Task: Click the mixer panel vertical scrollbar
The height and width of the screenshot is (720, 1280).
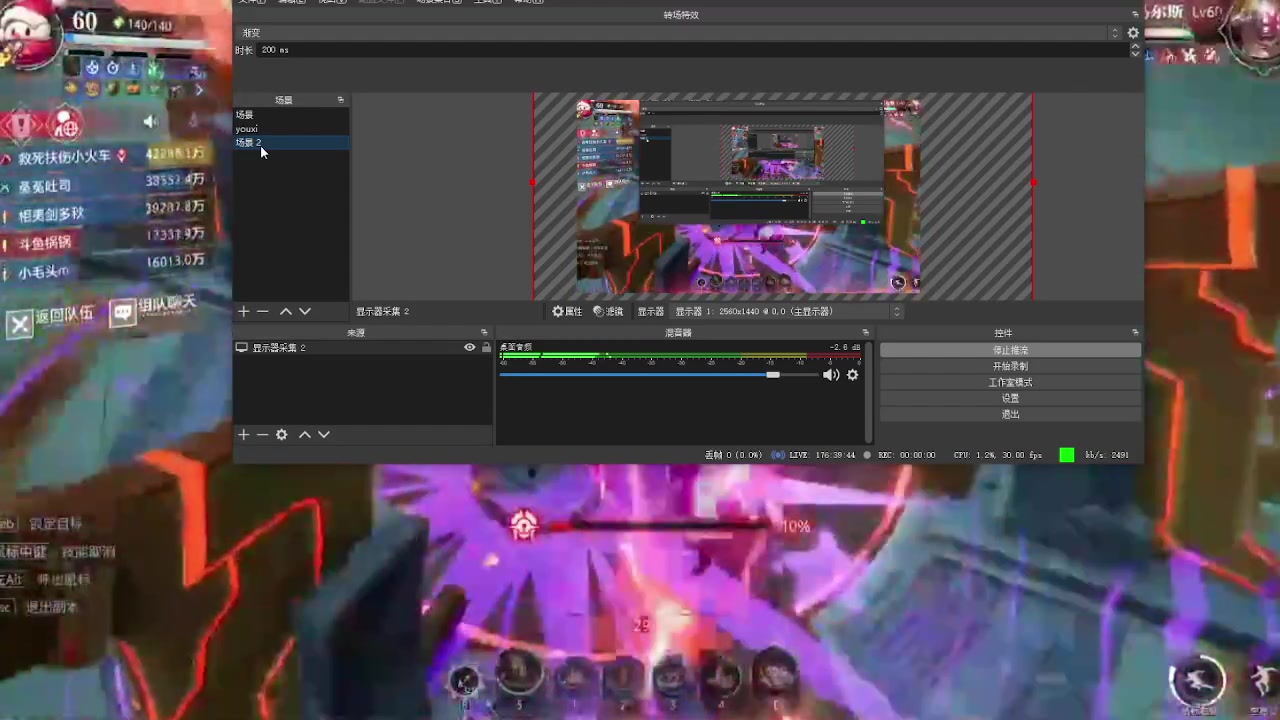Action: click(x=869, y=392)
